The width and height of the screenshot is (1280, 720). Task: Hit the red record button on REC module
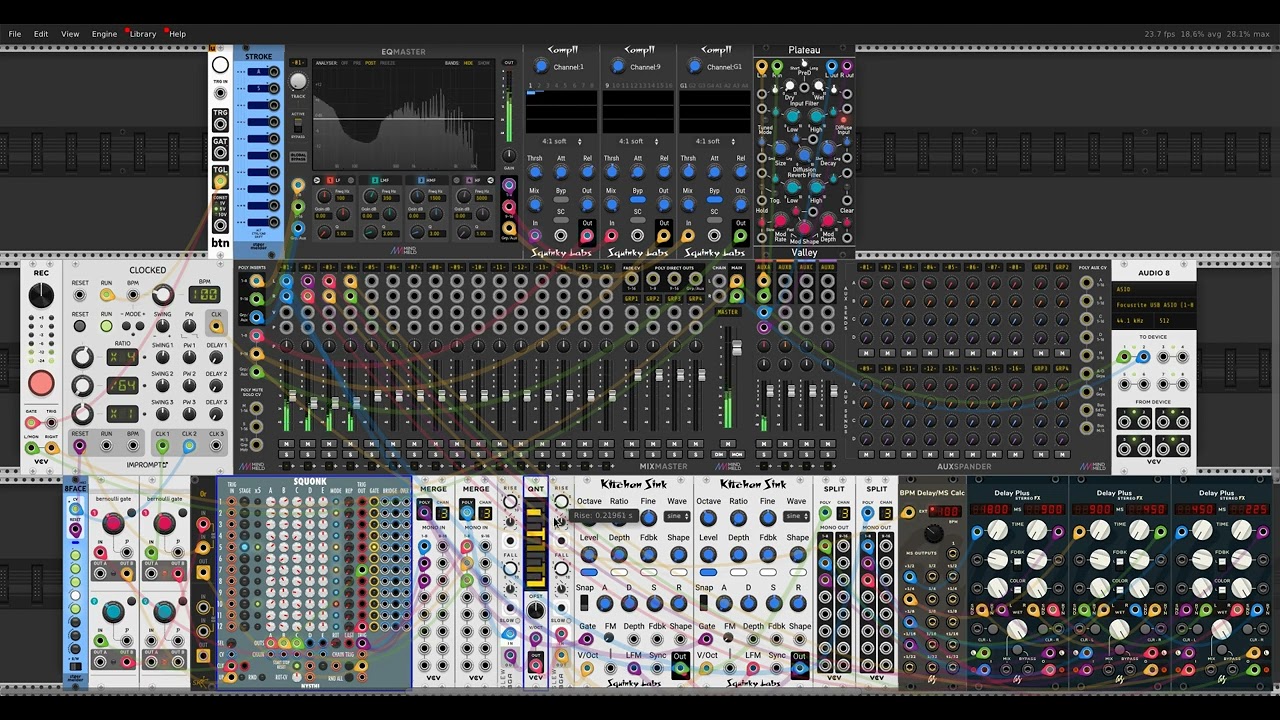41,383
